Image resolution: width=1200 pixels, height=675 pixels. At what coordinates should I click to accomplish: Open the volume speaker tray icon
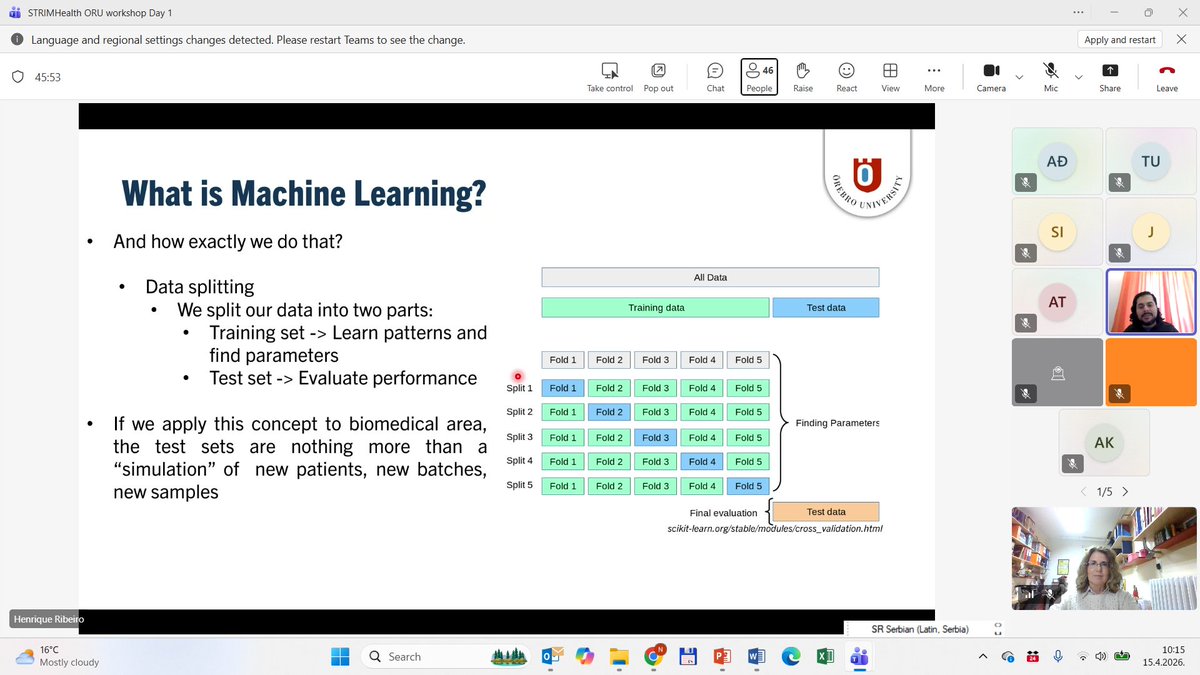pyautogui.click(x=1101, y=656)
